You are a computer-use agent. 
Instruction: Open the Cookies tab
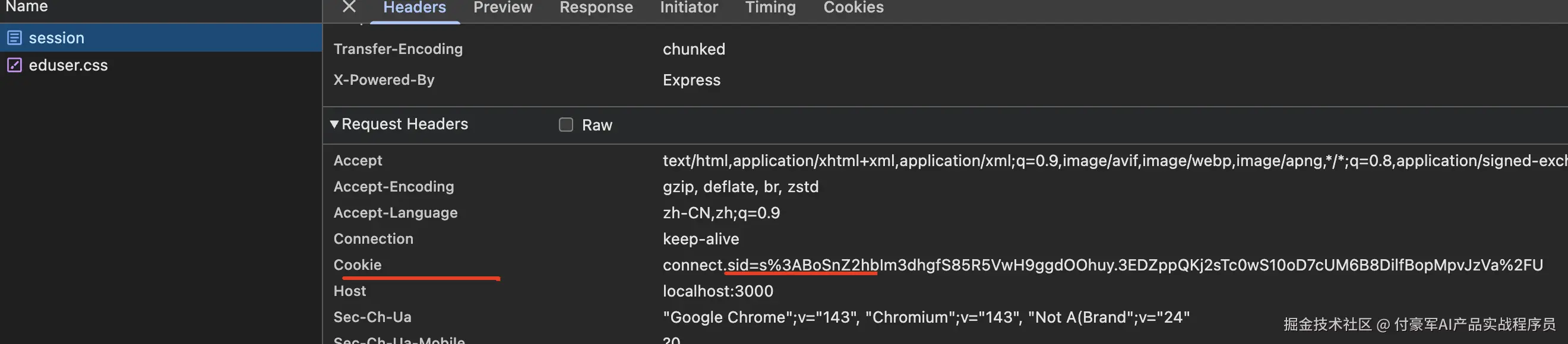tap(853, 7)
